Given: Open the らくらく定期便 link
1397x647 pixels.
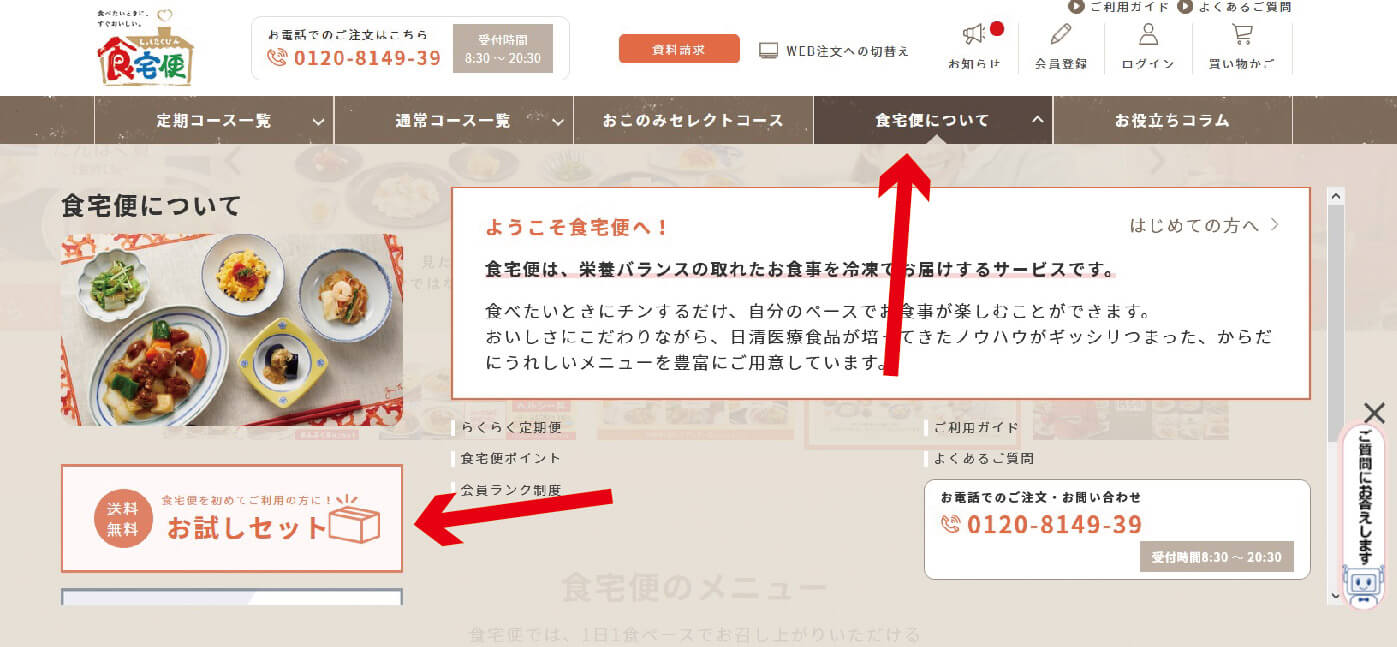Looking at the screenshot, I should (510, 427).
